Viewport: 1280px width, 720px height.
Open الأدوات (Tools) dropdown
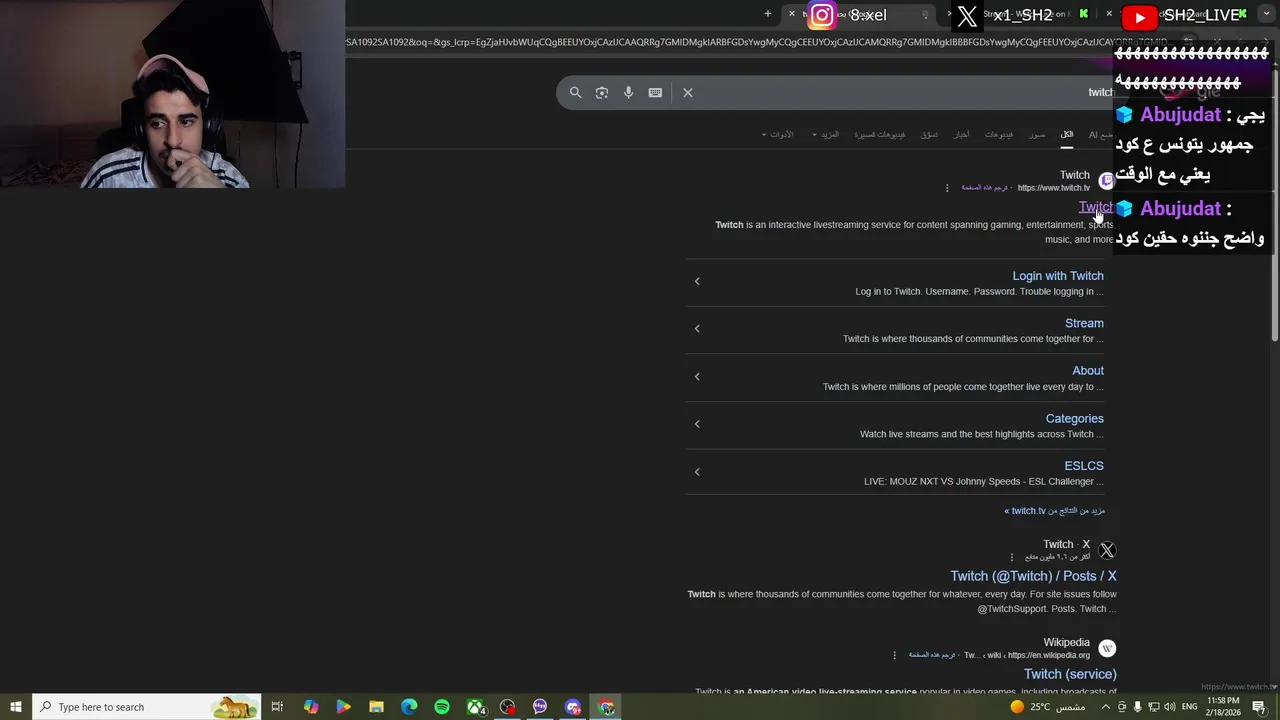[777, 134]
